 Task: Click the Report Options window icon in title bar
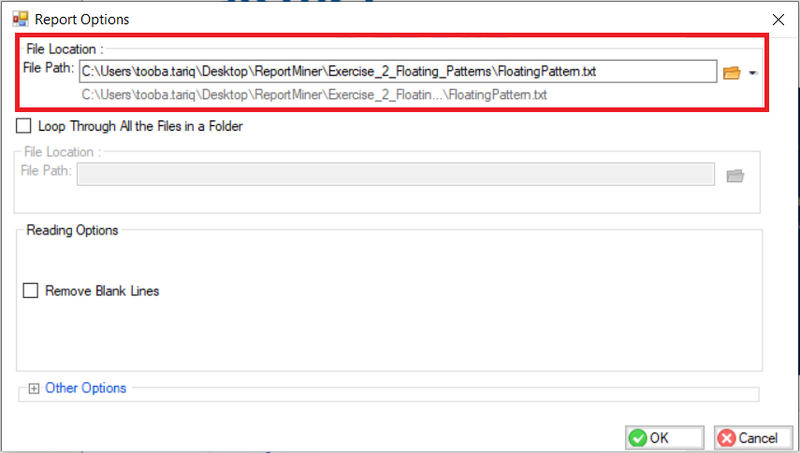click(19, 18)
